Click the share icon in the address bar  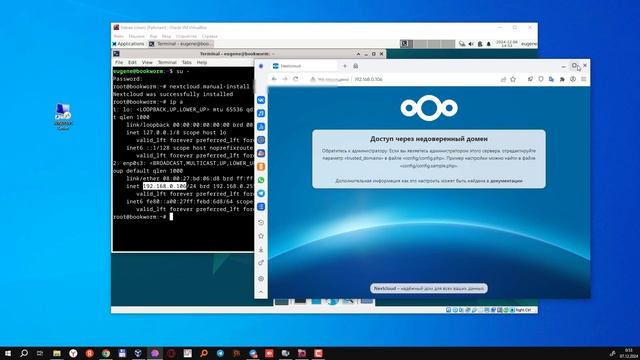[503, 79]
